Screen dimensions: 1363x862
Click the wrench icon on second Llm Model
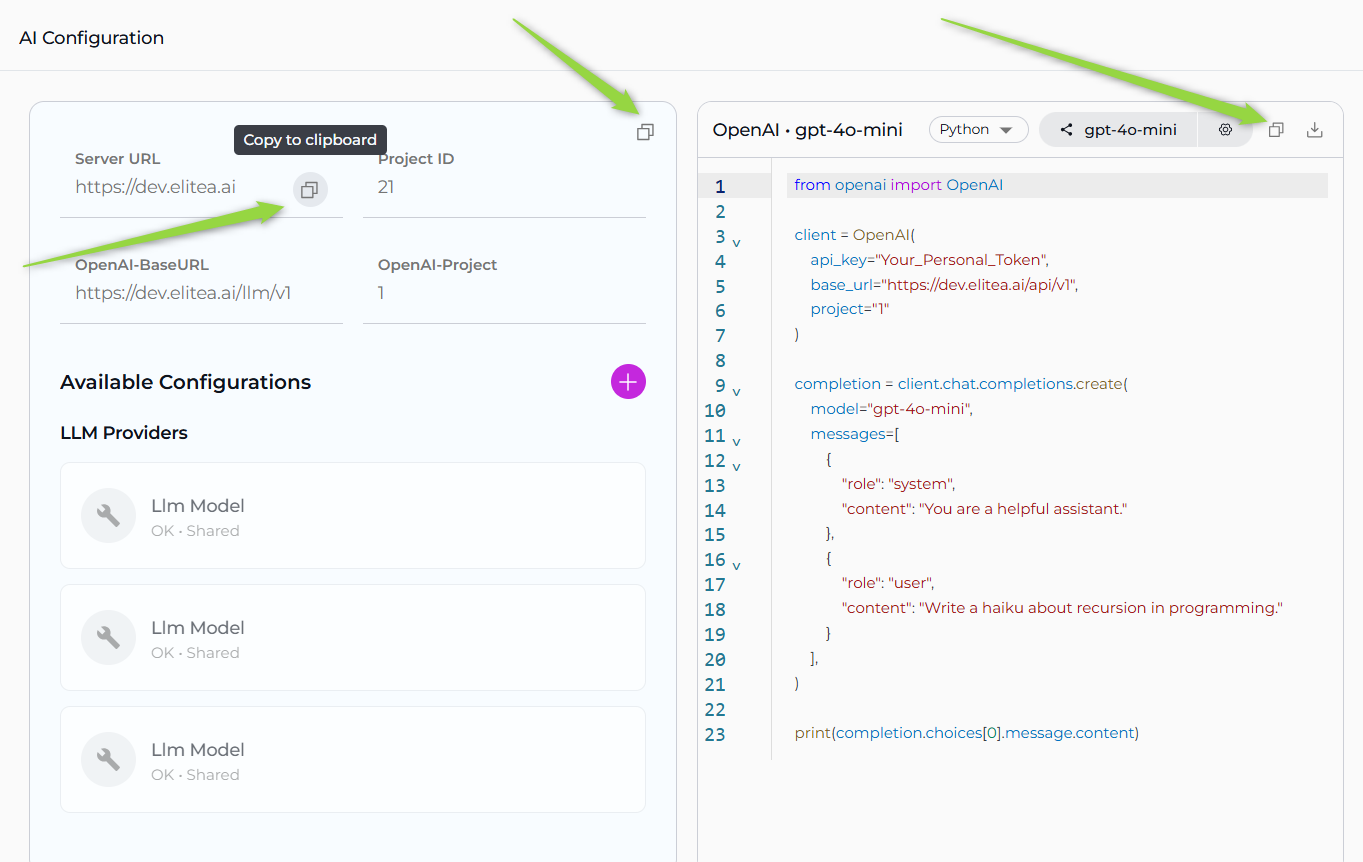[108, 638]
